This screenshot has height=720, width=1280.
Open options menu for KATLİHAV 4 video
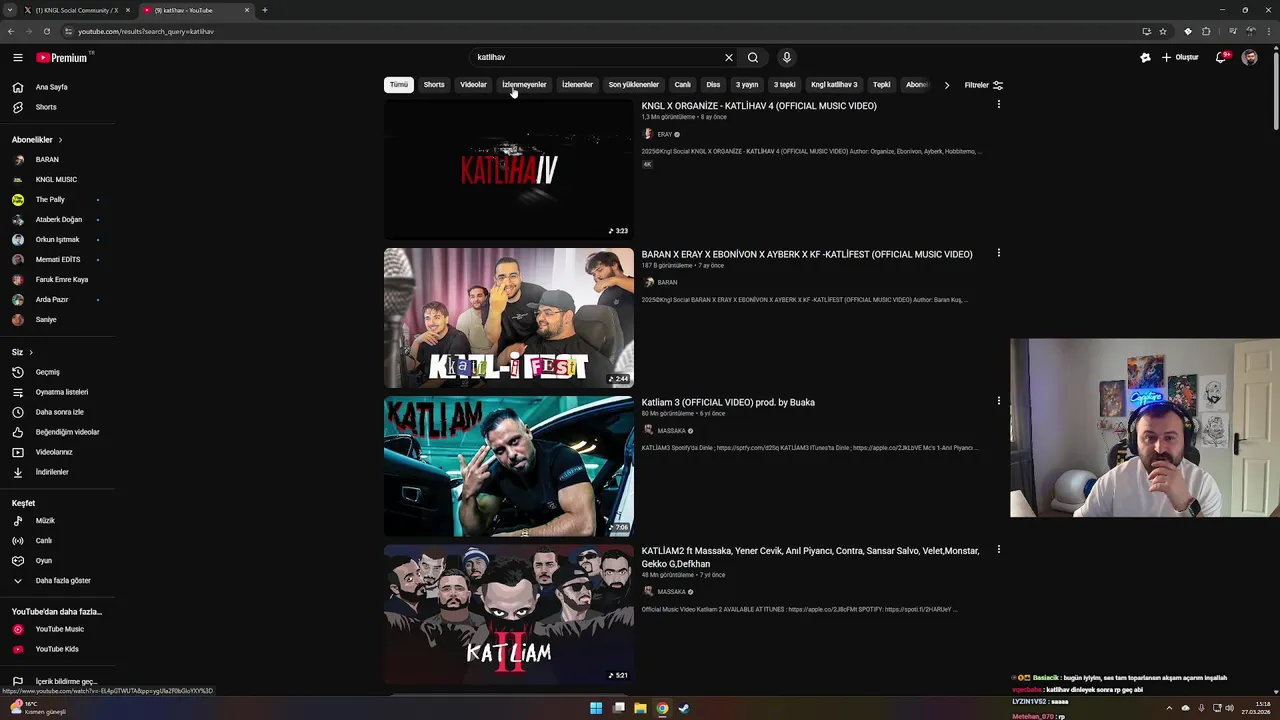[x=998, y=105]
